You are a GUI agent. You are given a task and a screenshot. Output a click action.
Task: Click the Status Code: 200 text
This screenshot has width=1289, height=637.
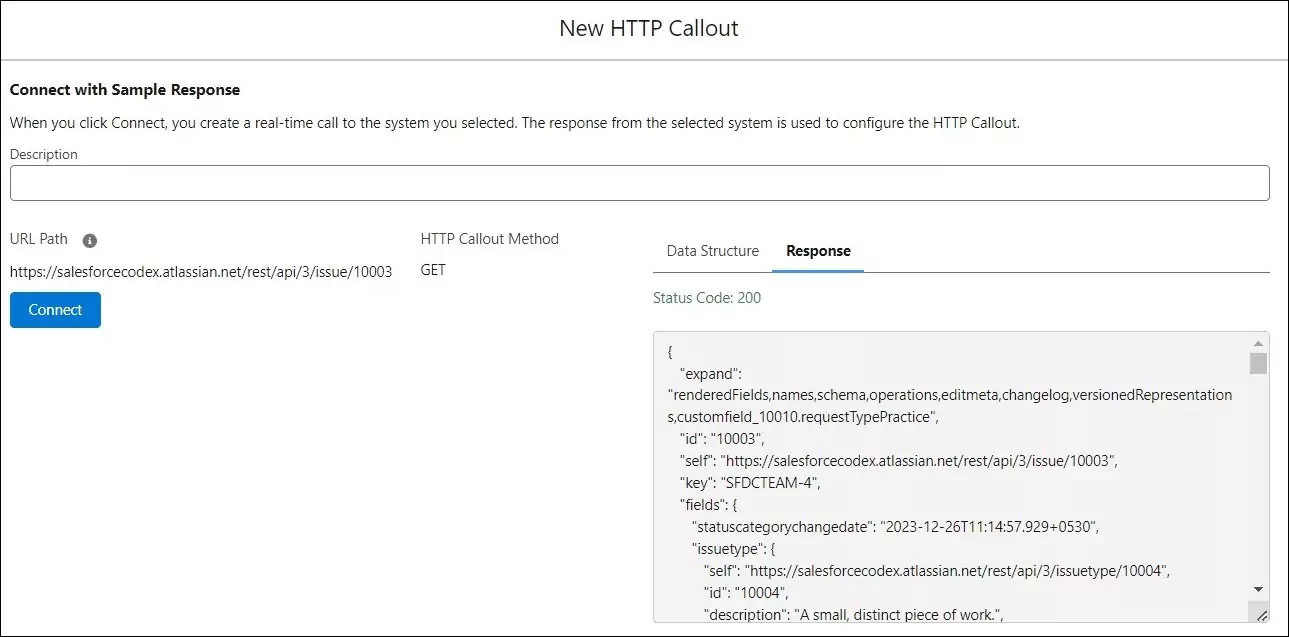coord(707,298)
